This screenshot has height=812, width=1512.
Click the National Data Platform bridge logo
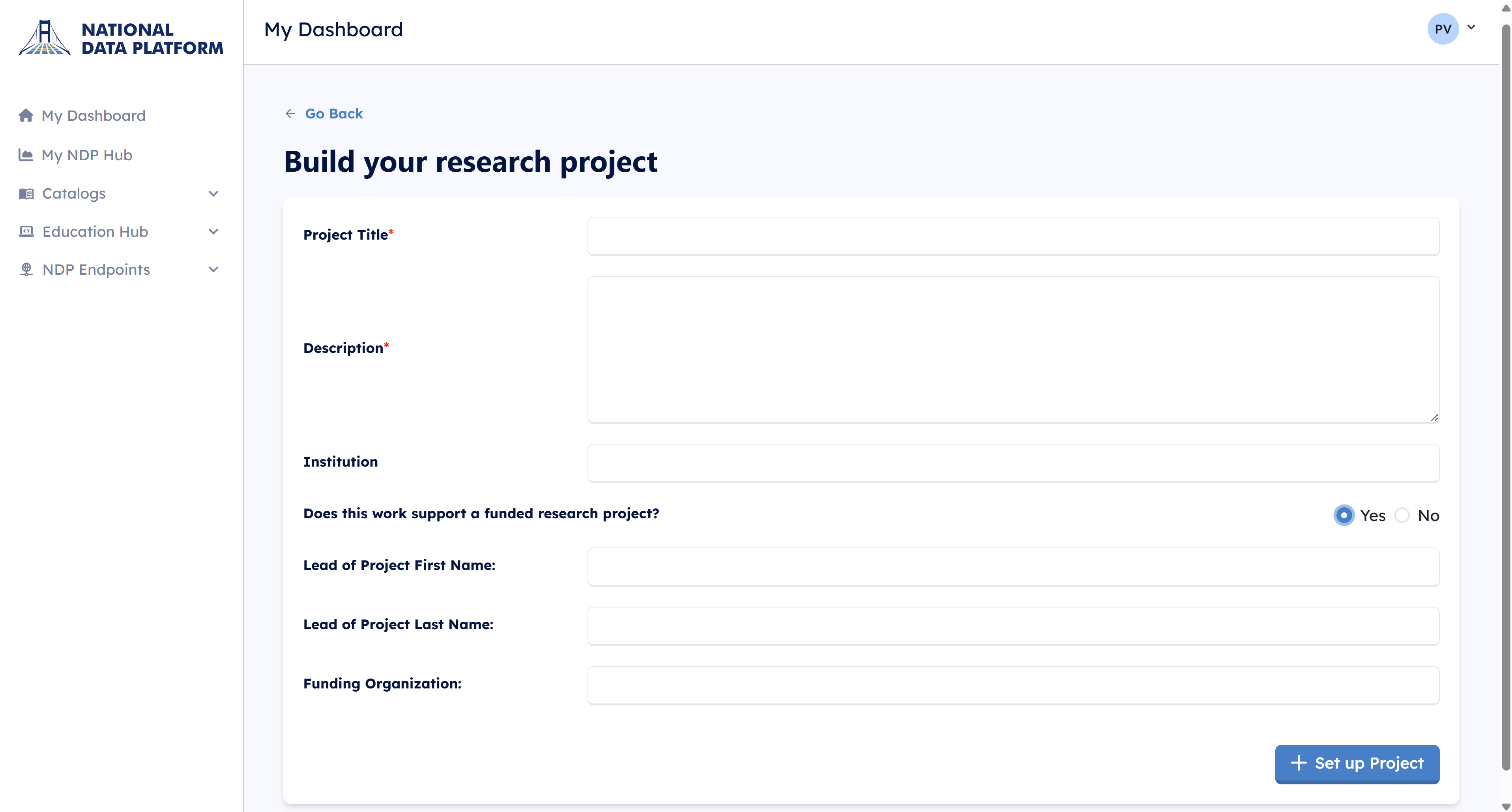pos(45,38)
